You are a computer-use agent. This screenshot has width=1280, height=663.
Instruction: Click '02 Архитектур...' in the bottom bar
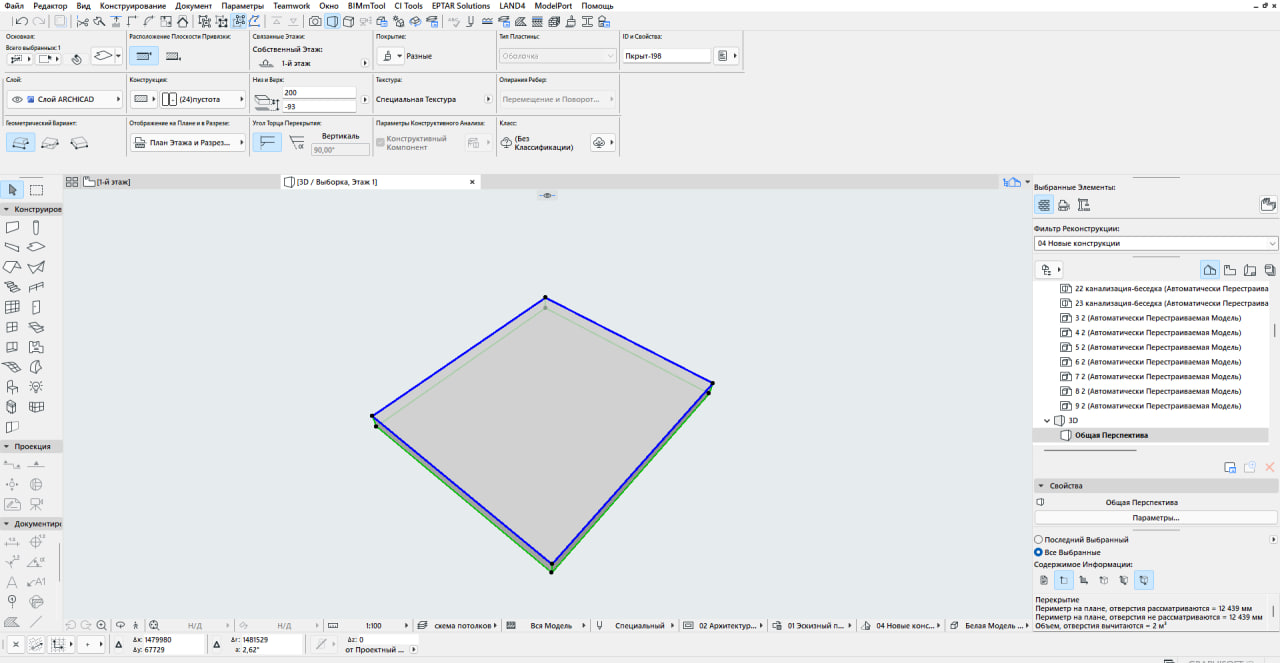pyautogui.click(x=727, y=625)
